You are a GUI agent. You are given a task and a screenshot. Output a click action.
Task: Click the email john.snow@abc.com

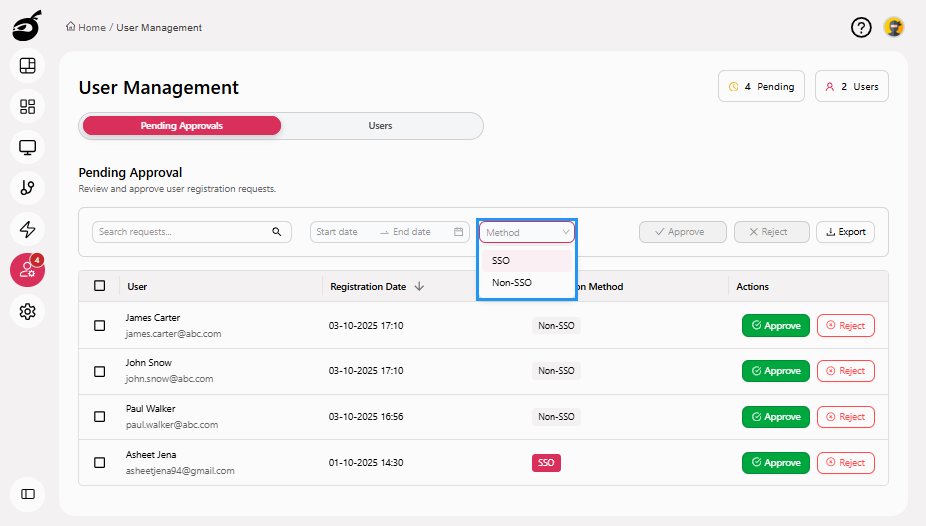pyautogui.click(x=169, y=379)
